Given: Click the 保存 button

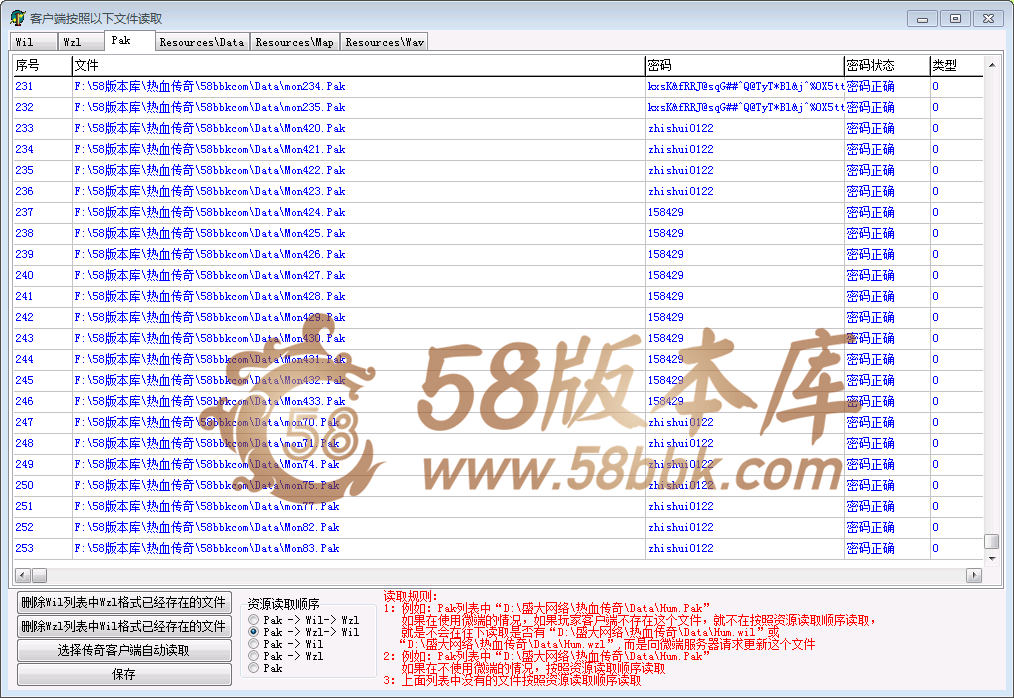Looking at the screenshot, I should tap(124, 674).
